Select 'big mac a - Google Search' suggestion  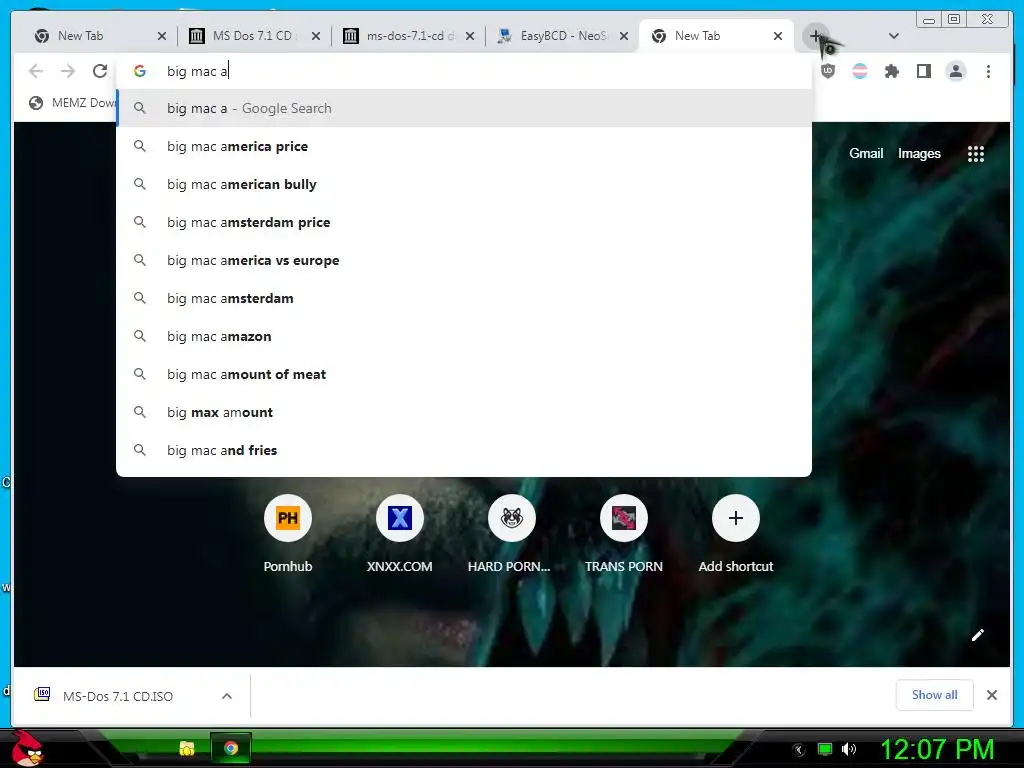pos(464,108)
